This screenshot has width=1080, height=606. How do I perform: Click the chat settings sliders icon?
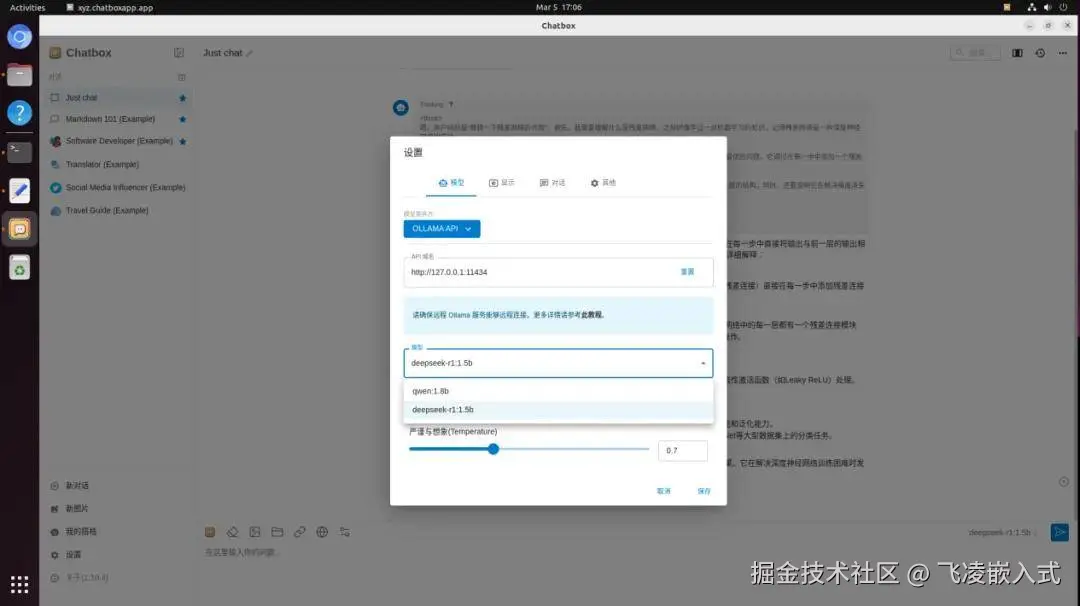[x=344, y=532]
